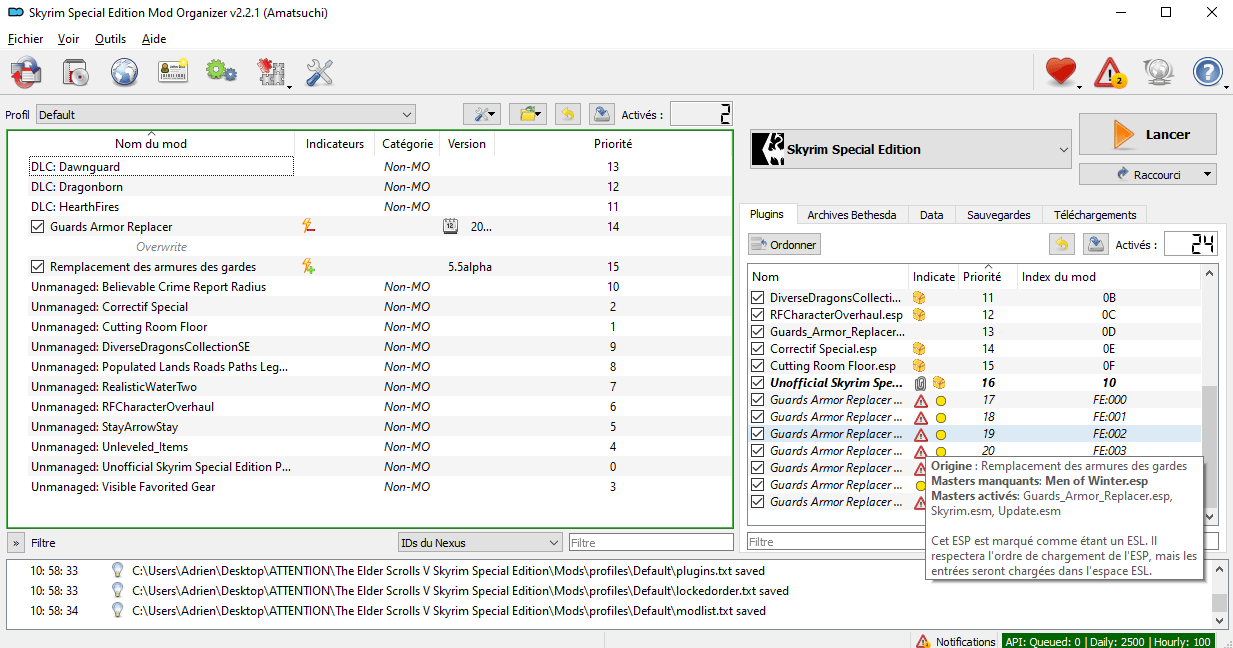Uncheck Remplacement des armures des gardes mod
The width and height of the screenshot is (1233, 648).
(38, 267)
